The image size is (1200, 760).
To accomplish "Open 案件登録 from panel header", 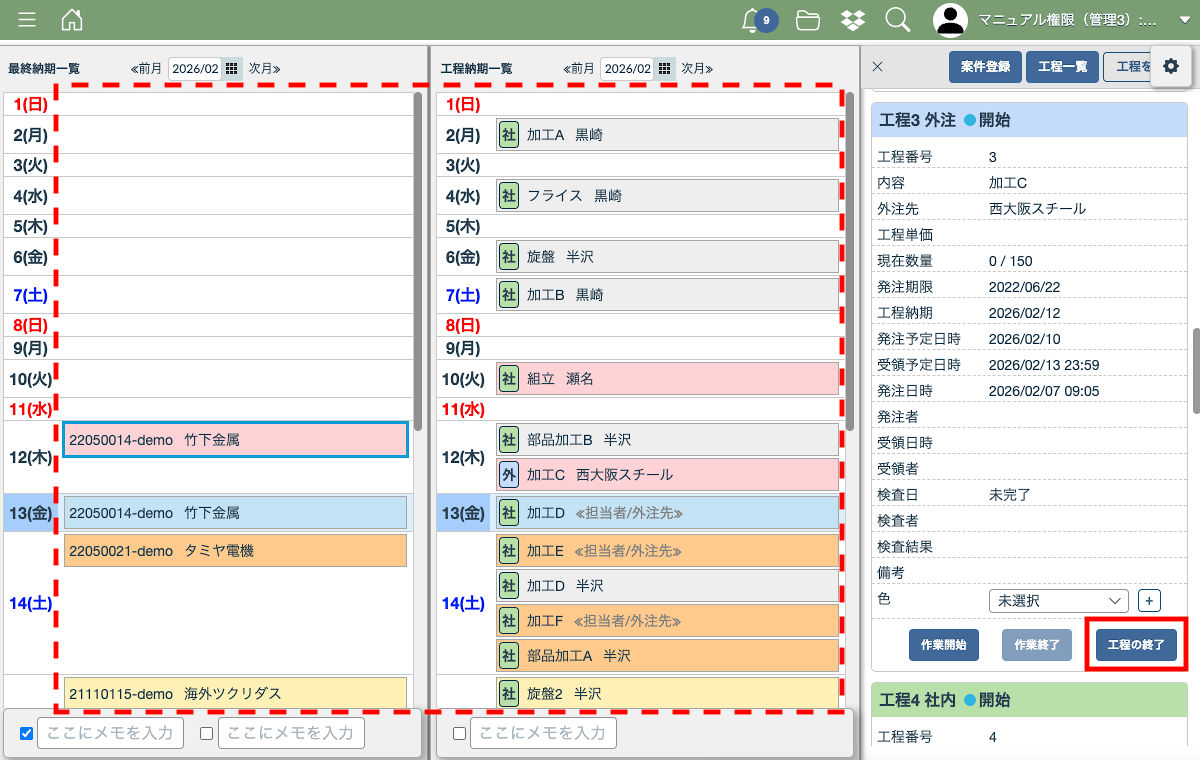I will click(985, 67).
